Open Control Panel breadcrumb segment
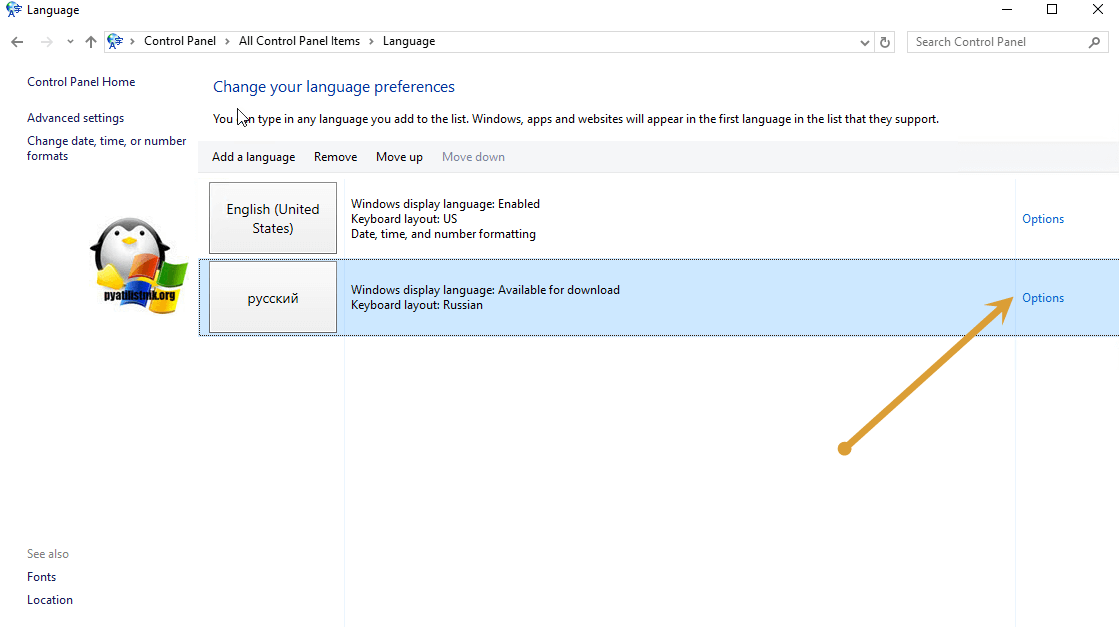The image size is (1119, 627). point(179,42)
